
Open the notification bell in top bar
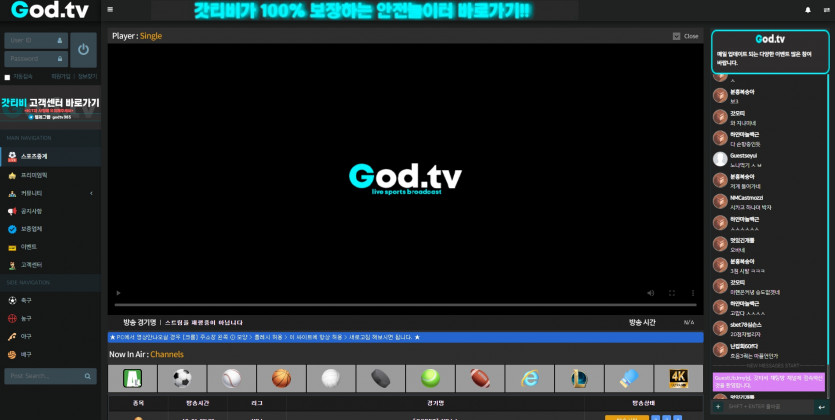click(x=808, y=10)
